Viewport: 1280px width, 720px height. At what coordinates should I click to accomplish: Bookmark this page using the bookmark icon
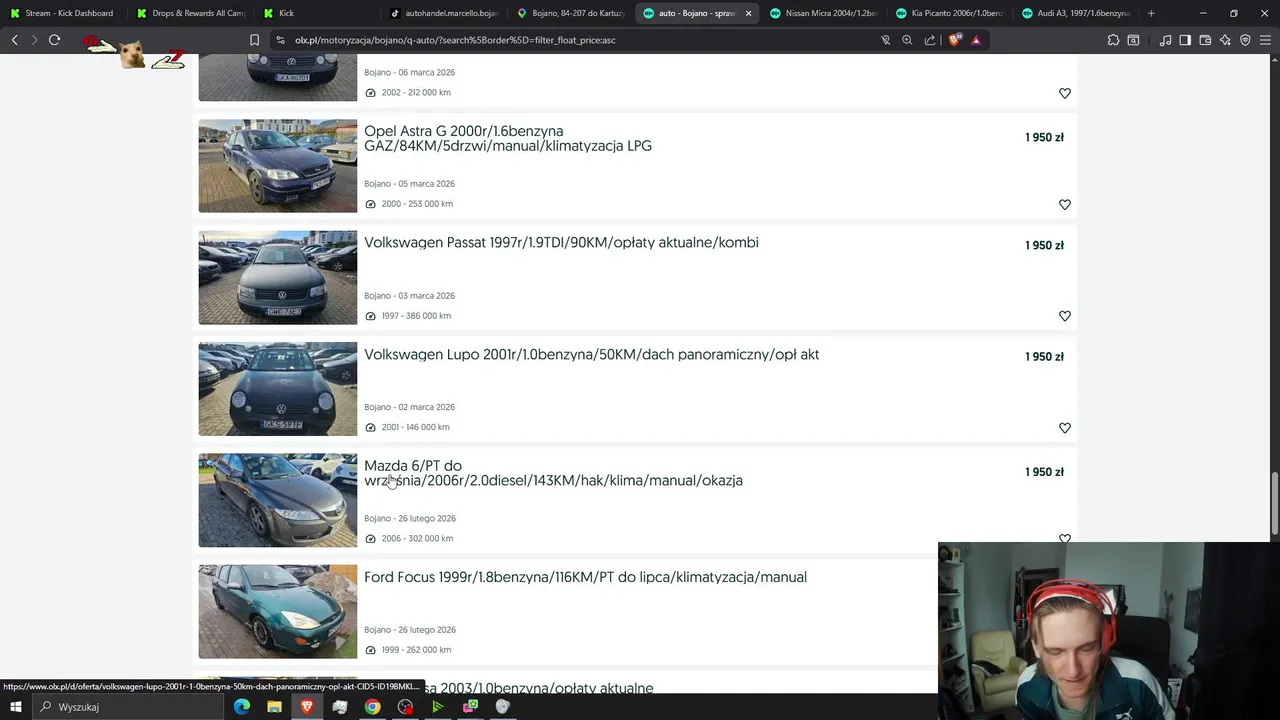(254, 40)
